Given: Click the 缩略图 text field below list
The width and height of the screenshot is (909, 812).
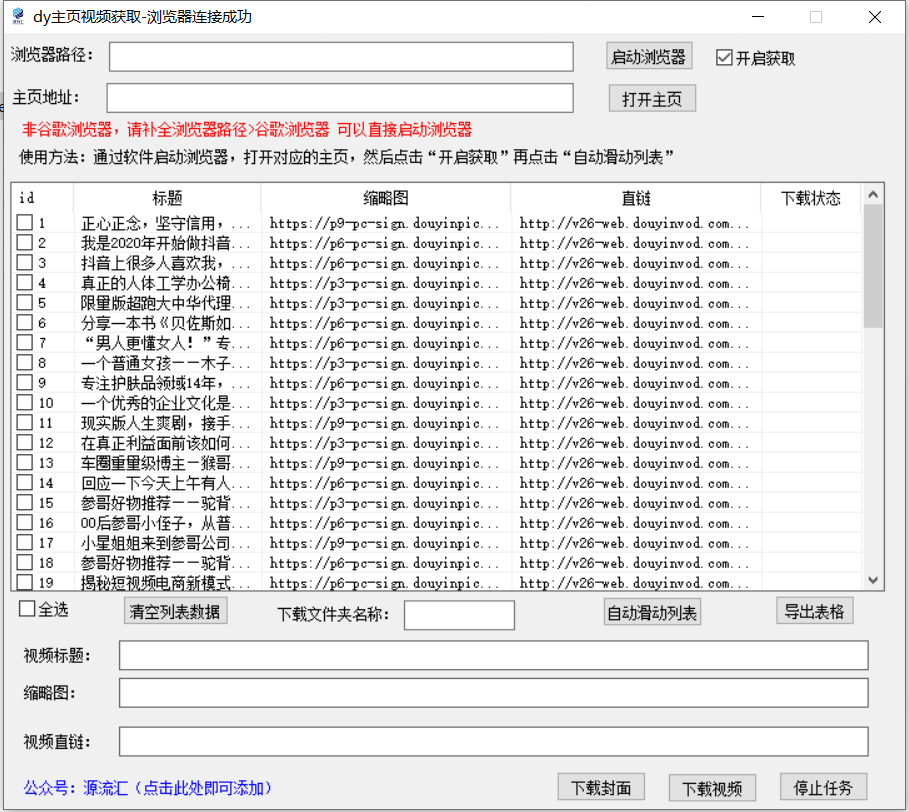Looking at the screenshot, I should [x=493, y=693].
